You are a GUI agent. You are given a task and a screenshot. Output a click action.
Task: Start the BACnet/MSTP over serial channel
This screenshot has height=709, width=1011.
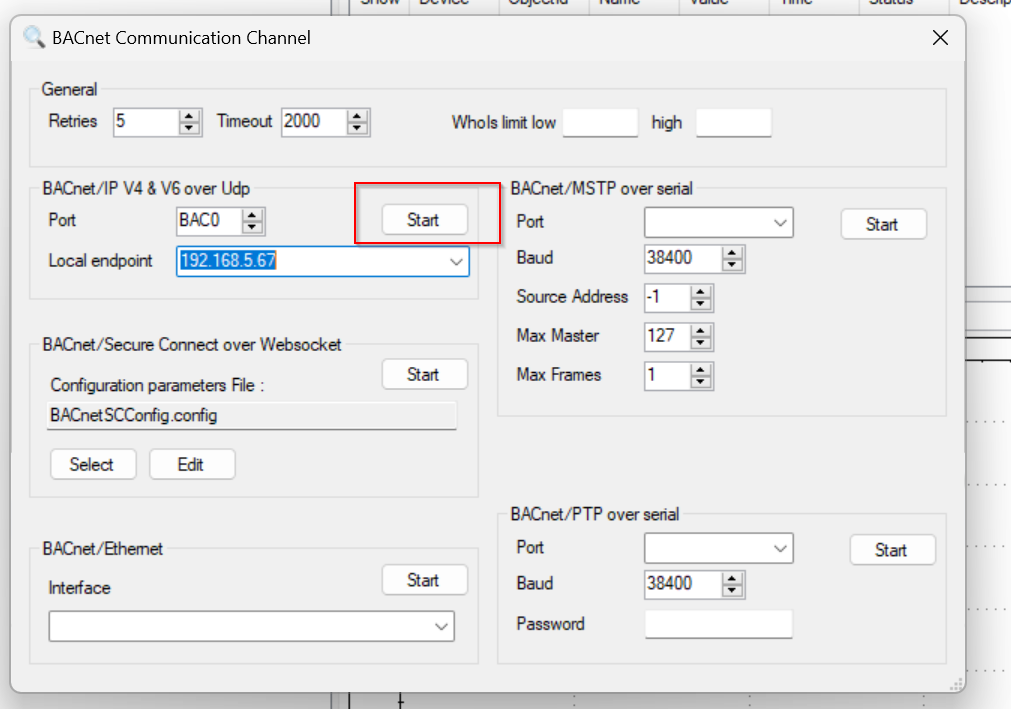(x=883, y=224)
